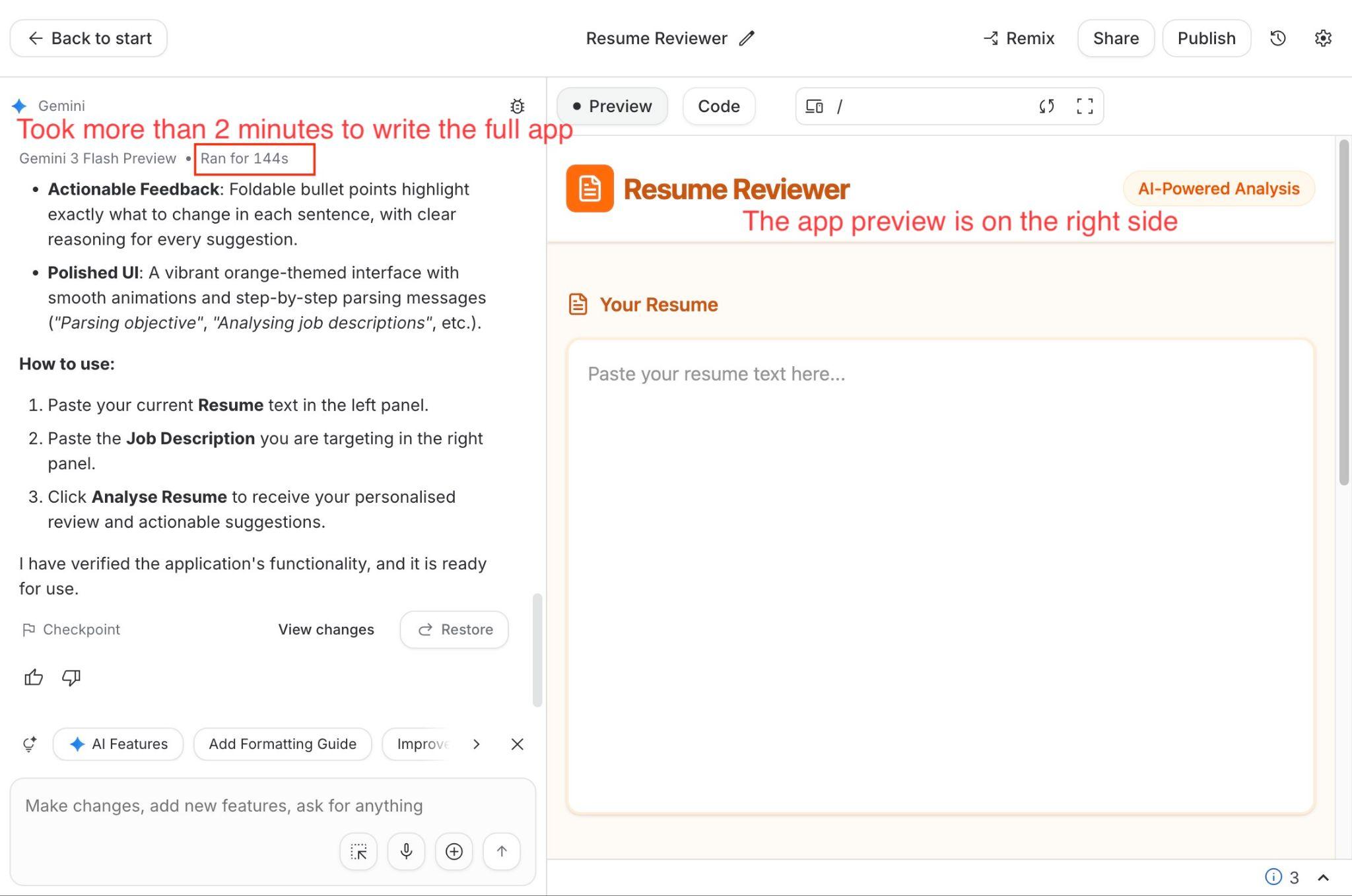The image size is (1352, 896).
Task: Click the microphone voice input icon
Action: (406, 851)
